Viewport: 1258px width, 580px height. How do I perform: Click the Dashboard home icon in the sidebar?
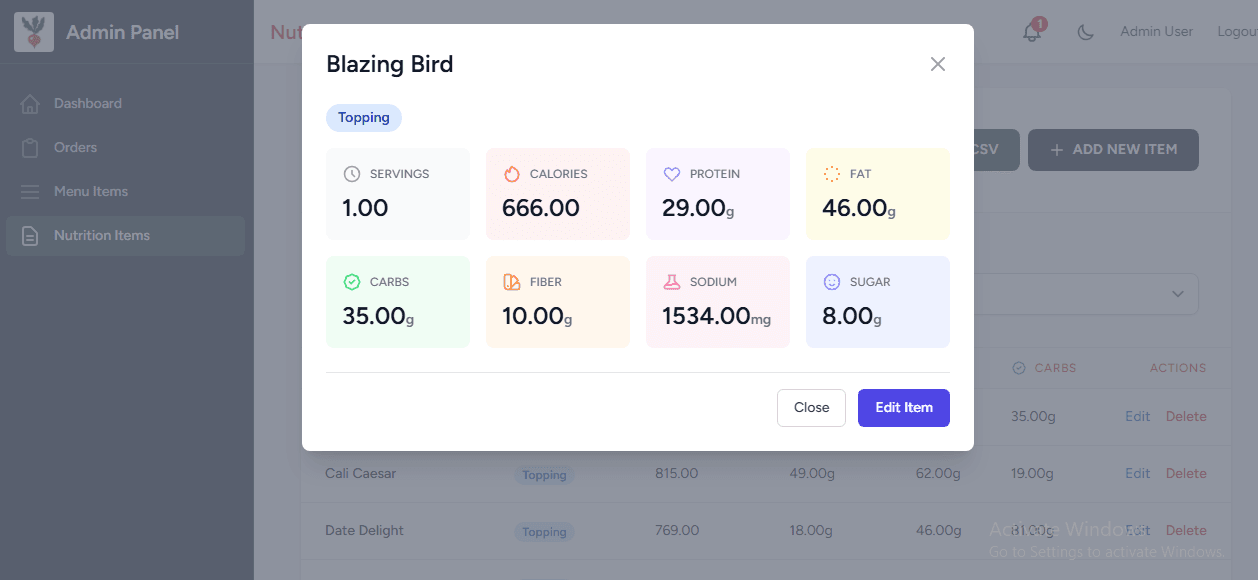(x=30, y=104)
